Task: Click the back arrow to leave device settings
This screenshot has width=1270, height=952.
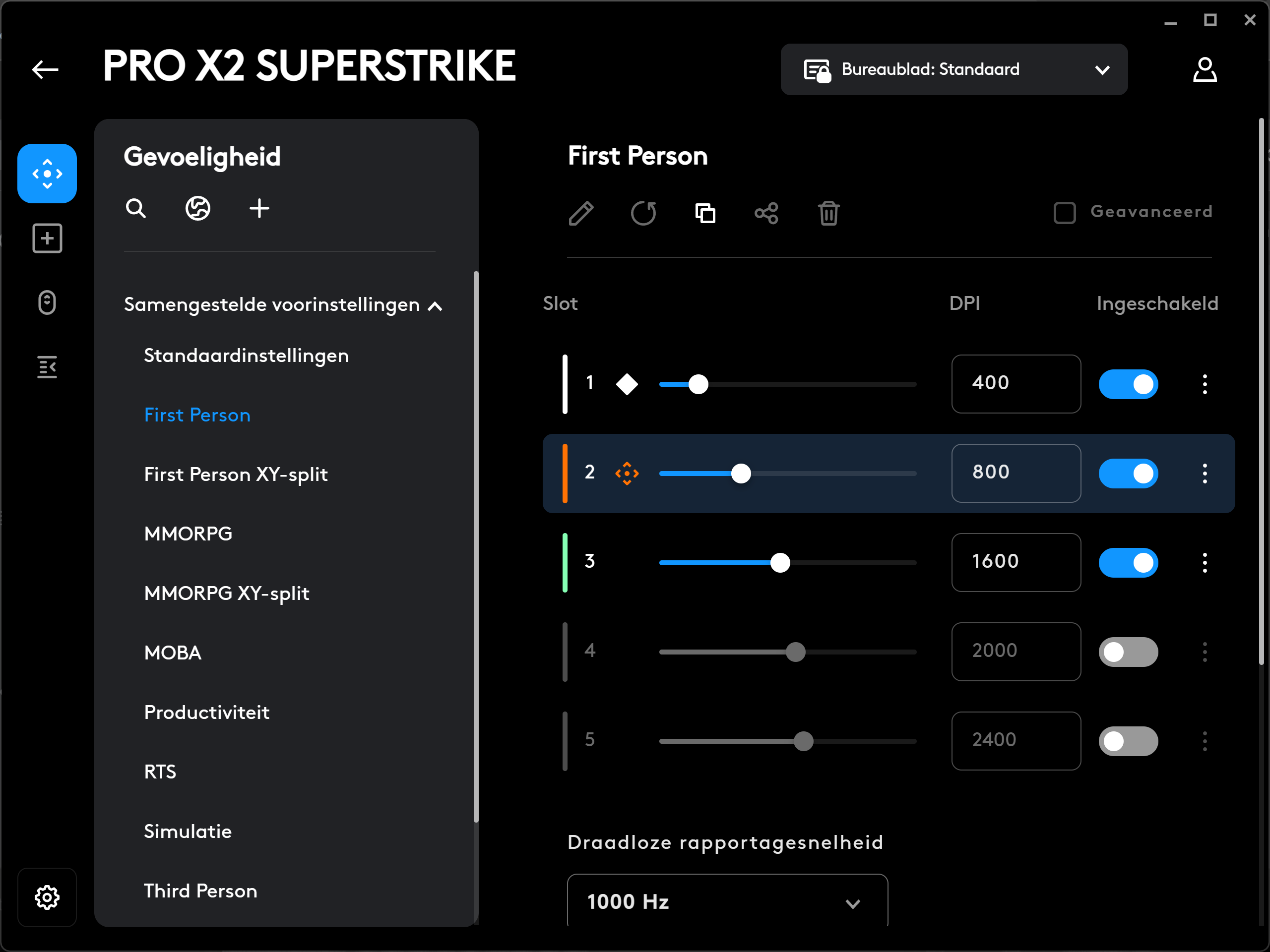Action: (45, 69)
